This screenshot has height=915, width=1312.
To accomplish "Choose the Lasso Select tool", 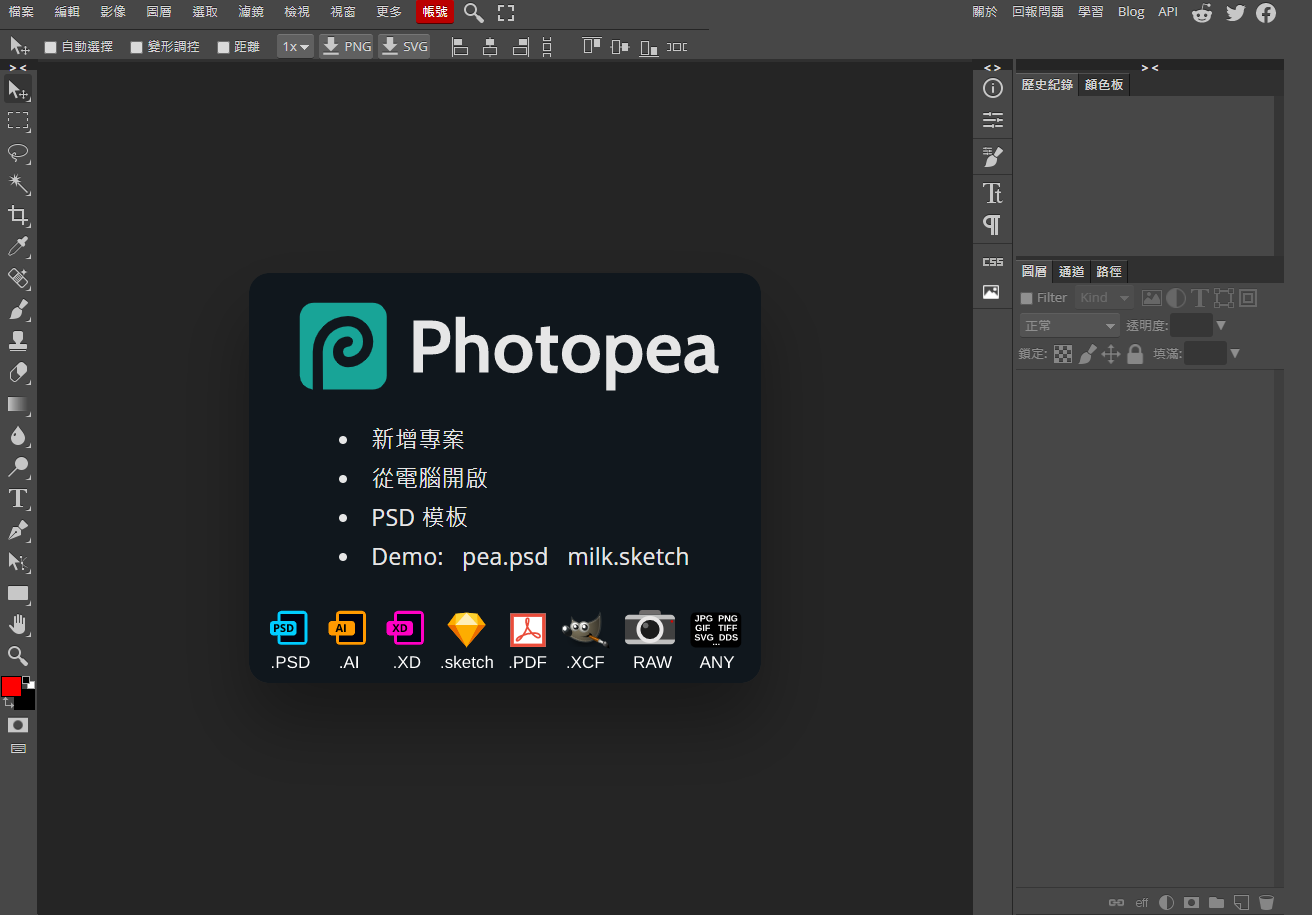I will tap(18, 153).
